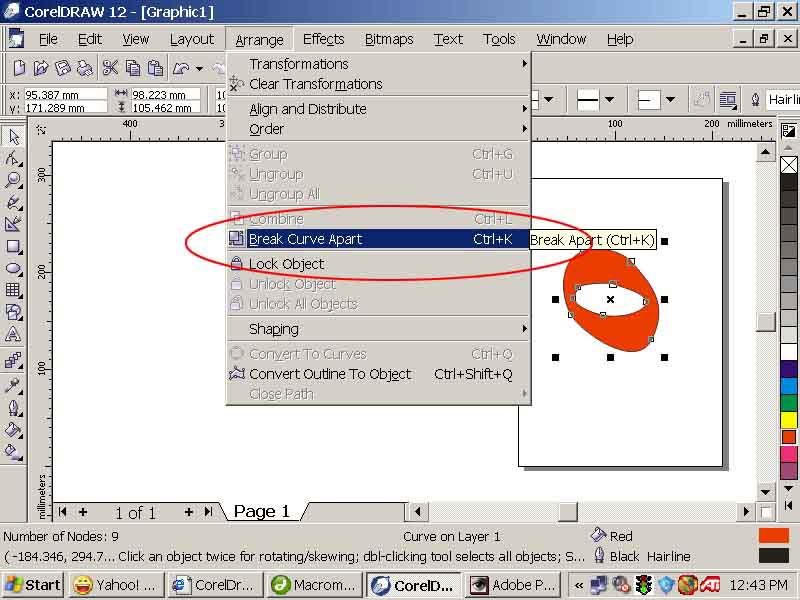Open the Tools menu
Screen dimensions: 800x600
point(499,39)
